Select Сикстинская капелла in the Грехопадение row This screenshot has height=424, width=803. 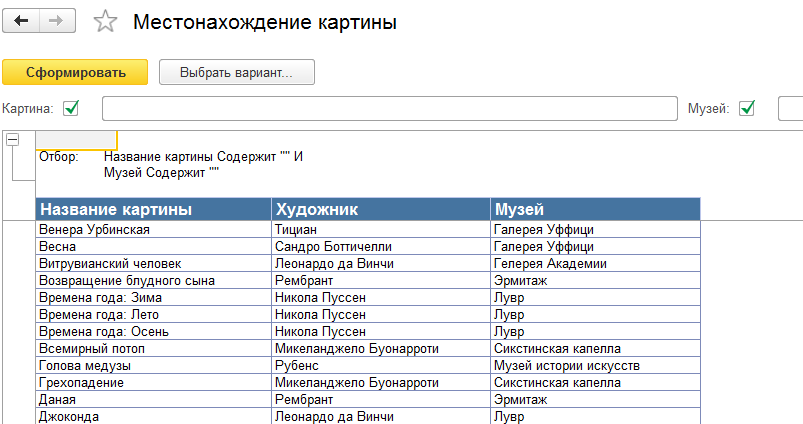(596, 382)
